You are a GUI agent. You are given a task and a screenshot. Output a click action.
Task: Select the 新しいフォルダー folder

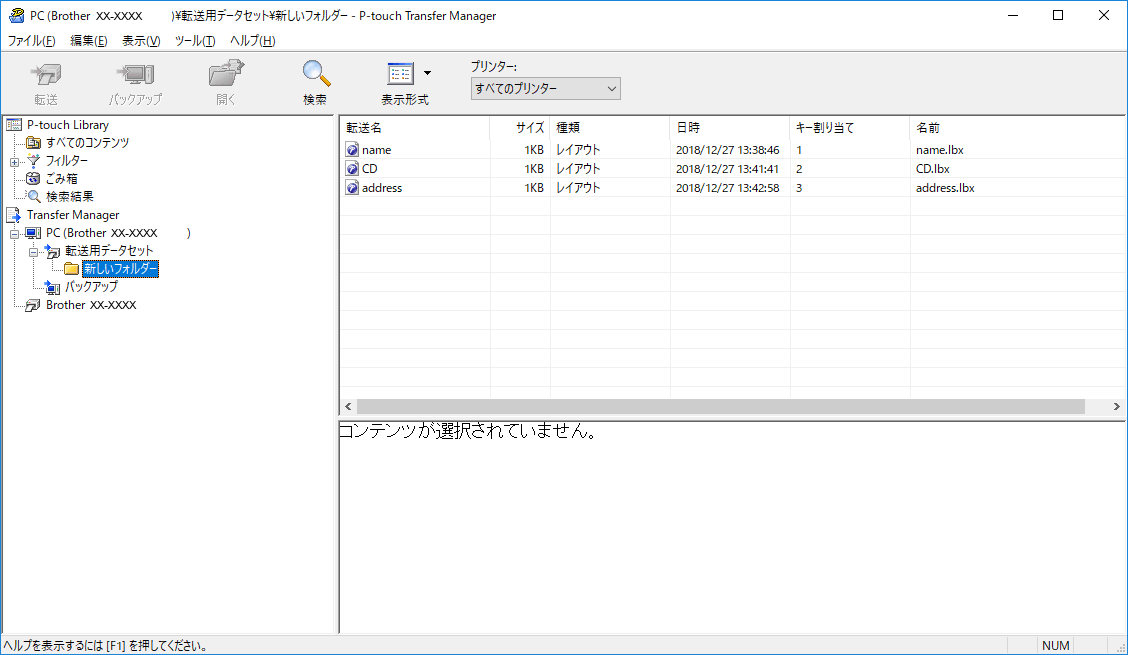pos(120,269)
